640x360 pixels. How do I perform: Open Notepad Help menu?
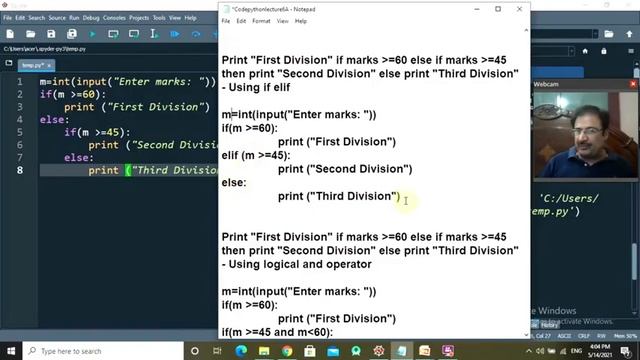301,21
